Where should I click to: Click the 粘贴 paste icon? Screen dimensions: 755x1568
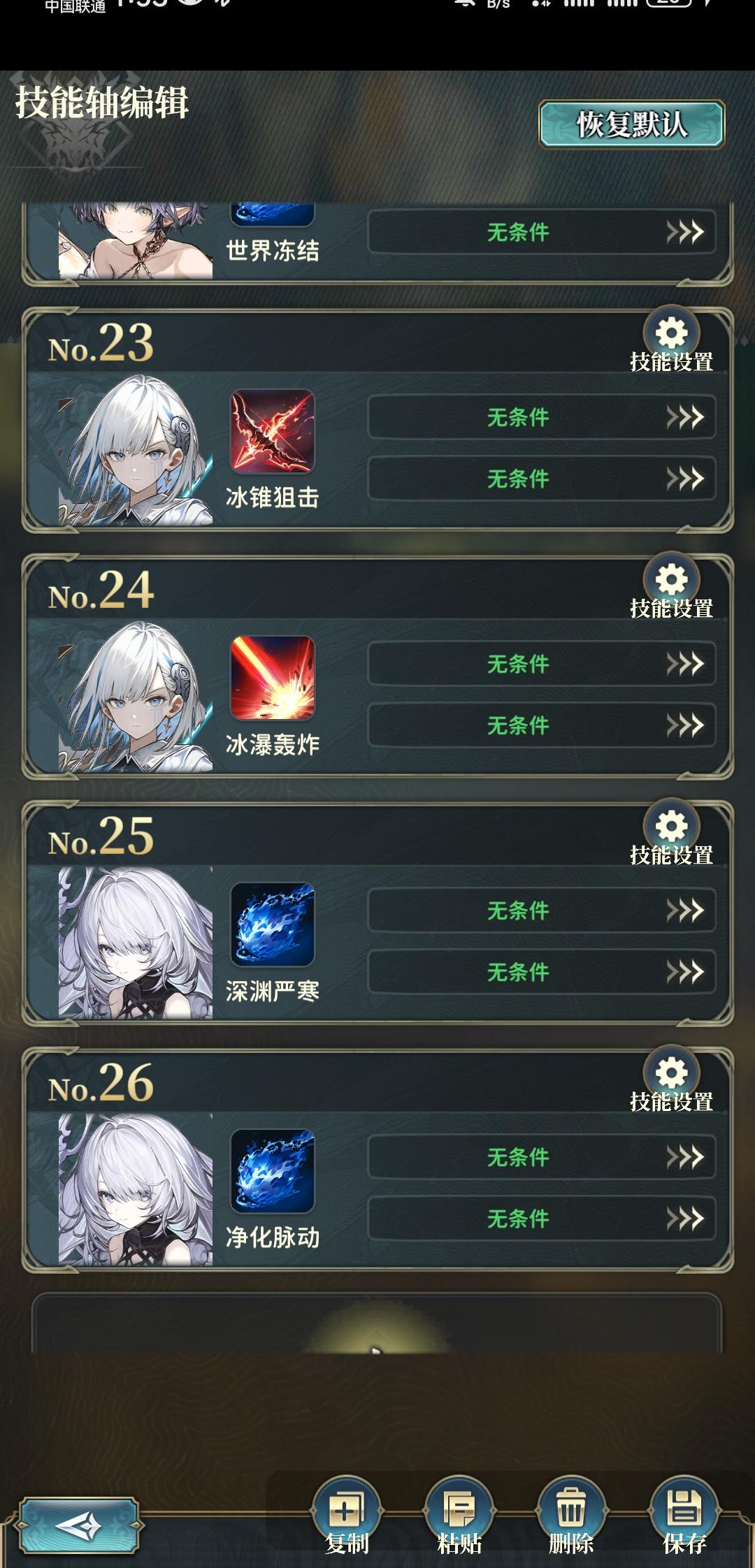[x=459, y=1508]
